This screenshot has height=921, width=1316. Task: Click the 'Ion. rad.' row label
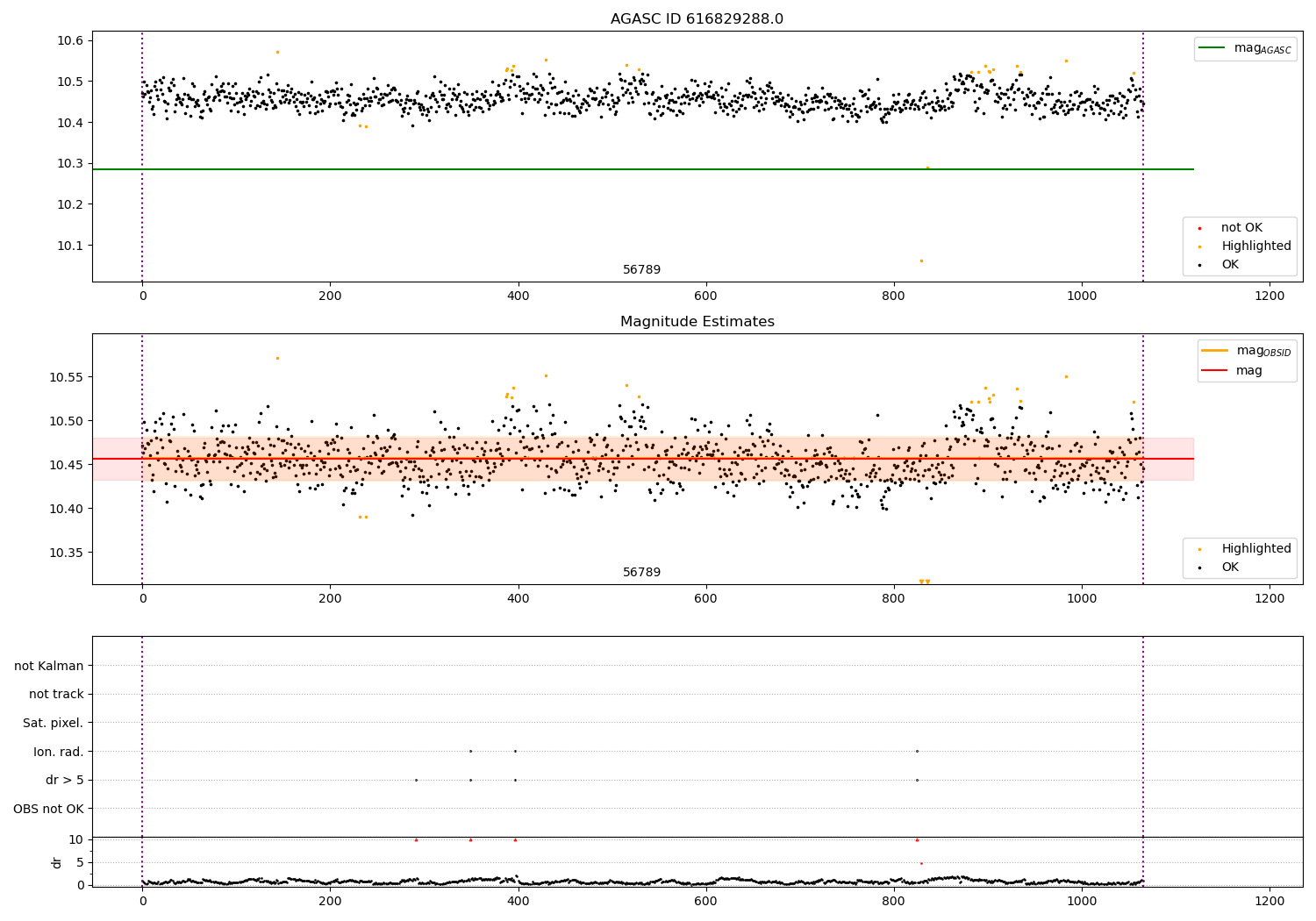click(59, 752)
